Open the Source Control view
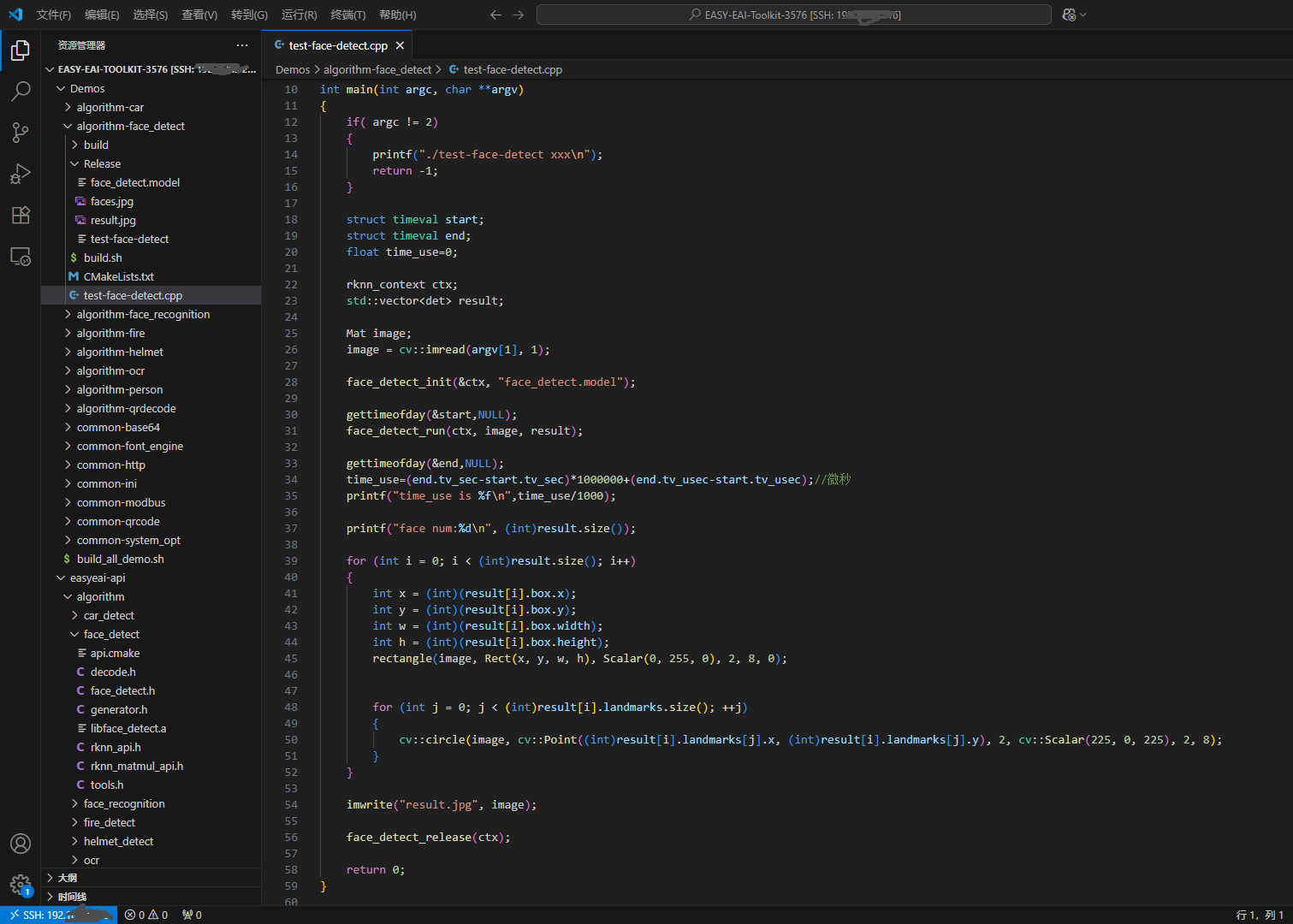The height and width of the screenshot is (924, 1293). coord(21,133)
